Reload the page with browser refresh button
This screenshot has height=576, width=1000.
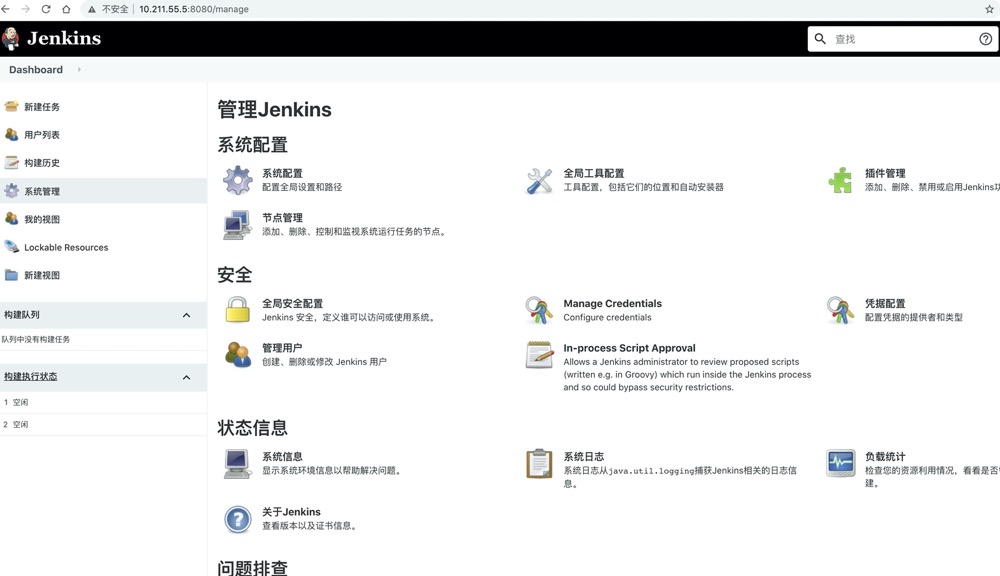(46, 9)
